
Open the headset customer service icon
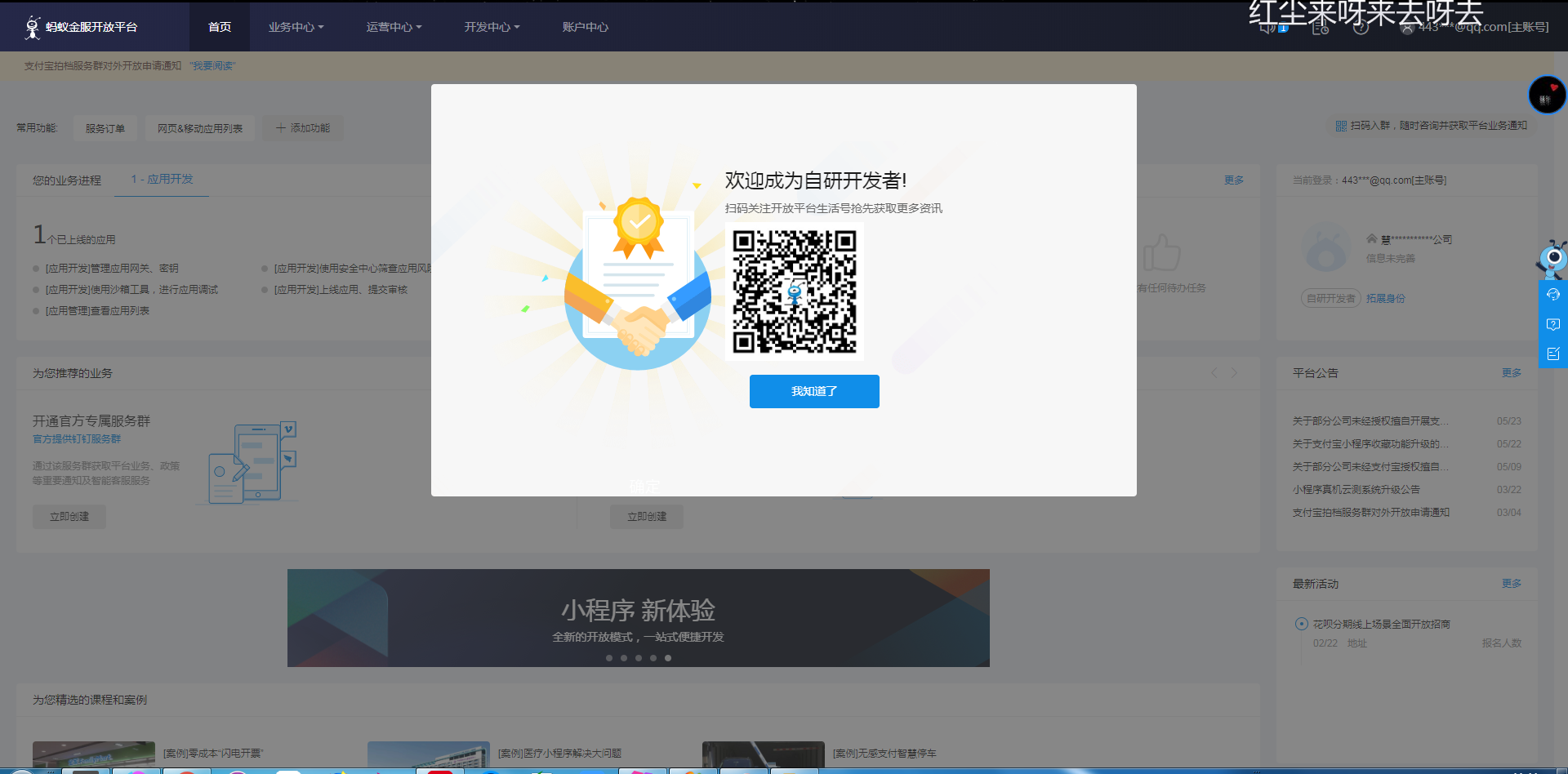pos(1553,295)
